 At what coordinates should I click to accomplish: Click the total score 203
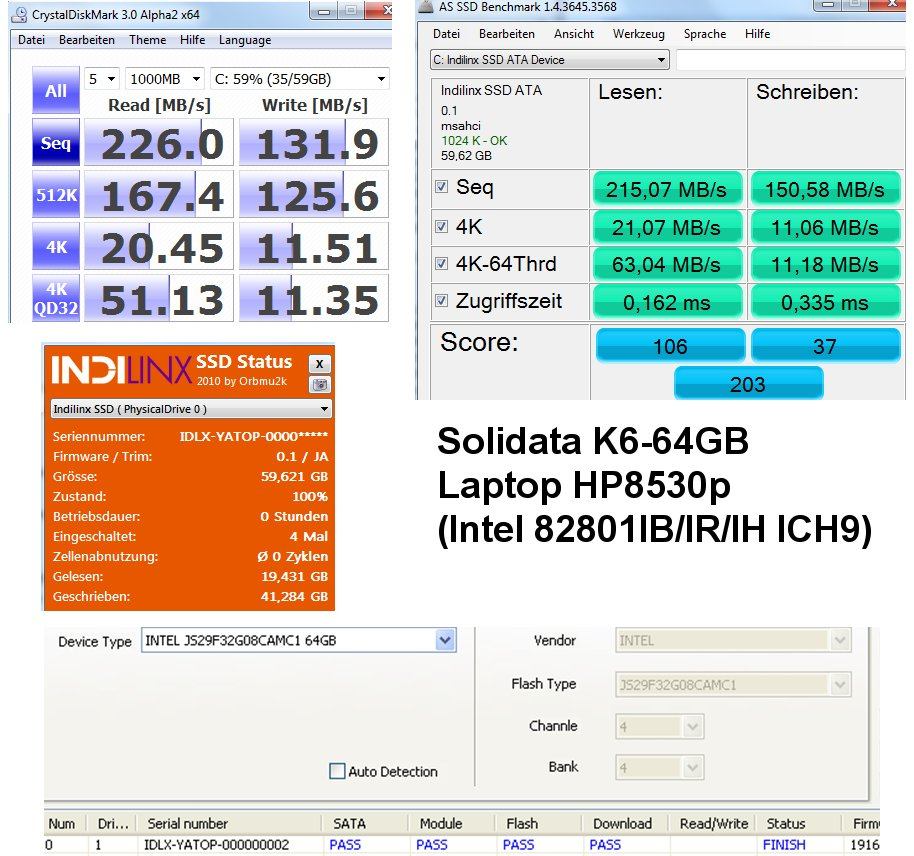pos(748,384)
